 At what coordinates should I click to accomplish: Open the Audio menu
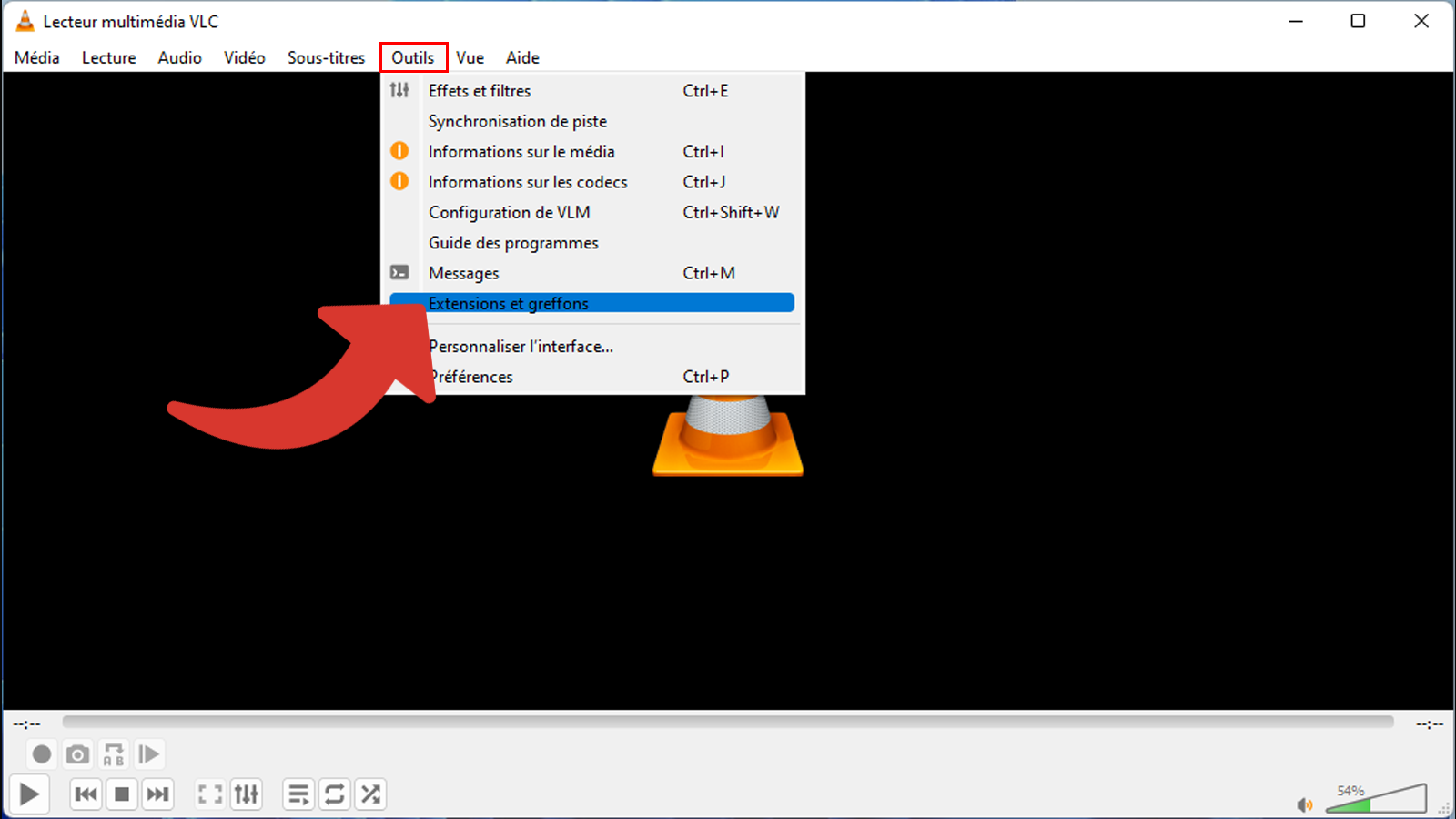[180, 57]
